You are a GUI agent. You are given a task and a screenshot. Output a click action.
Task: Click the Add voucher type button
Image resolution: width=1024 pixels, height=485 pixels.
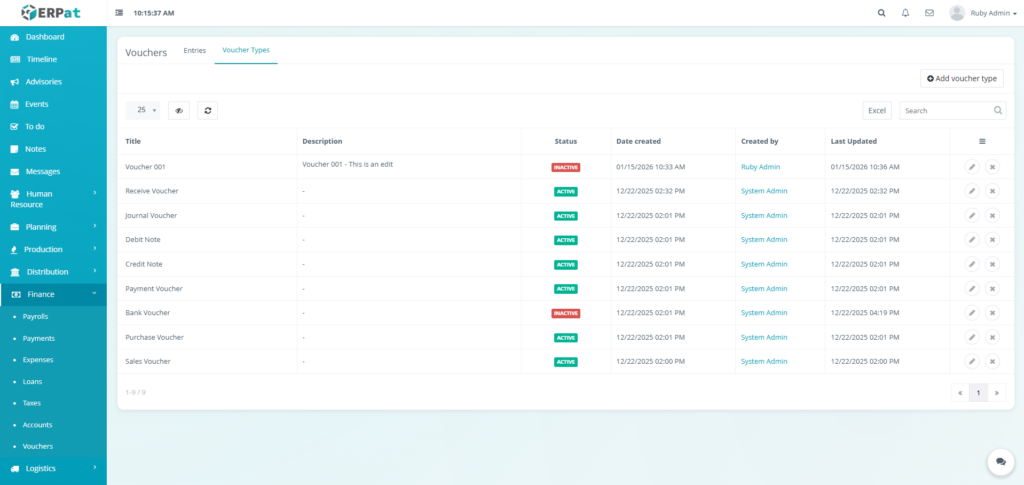[961, 78]
